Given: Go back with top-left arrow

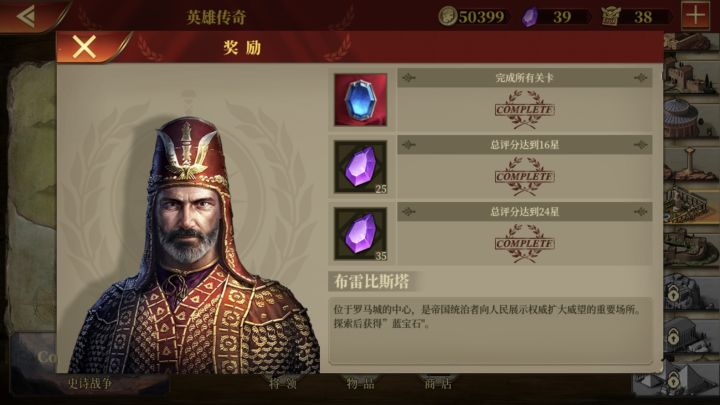Looking at the screenshot, I should 26,16.
